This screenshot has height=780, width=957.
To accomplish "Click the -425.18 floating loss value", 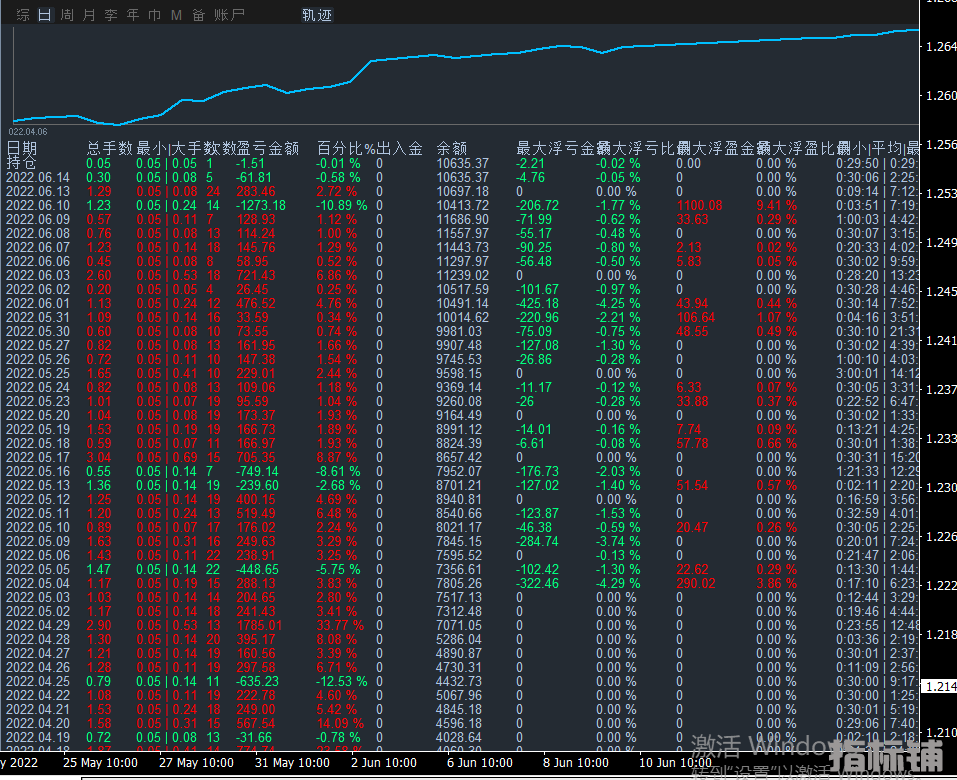I will coord(537,303).
